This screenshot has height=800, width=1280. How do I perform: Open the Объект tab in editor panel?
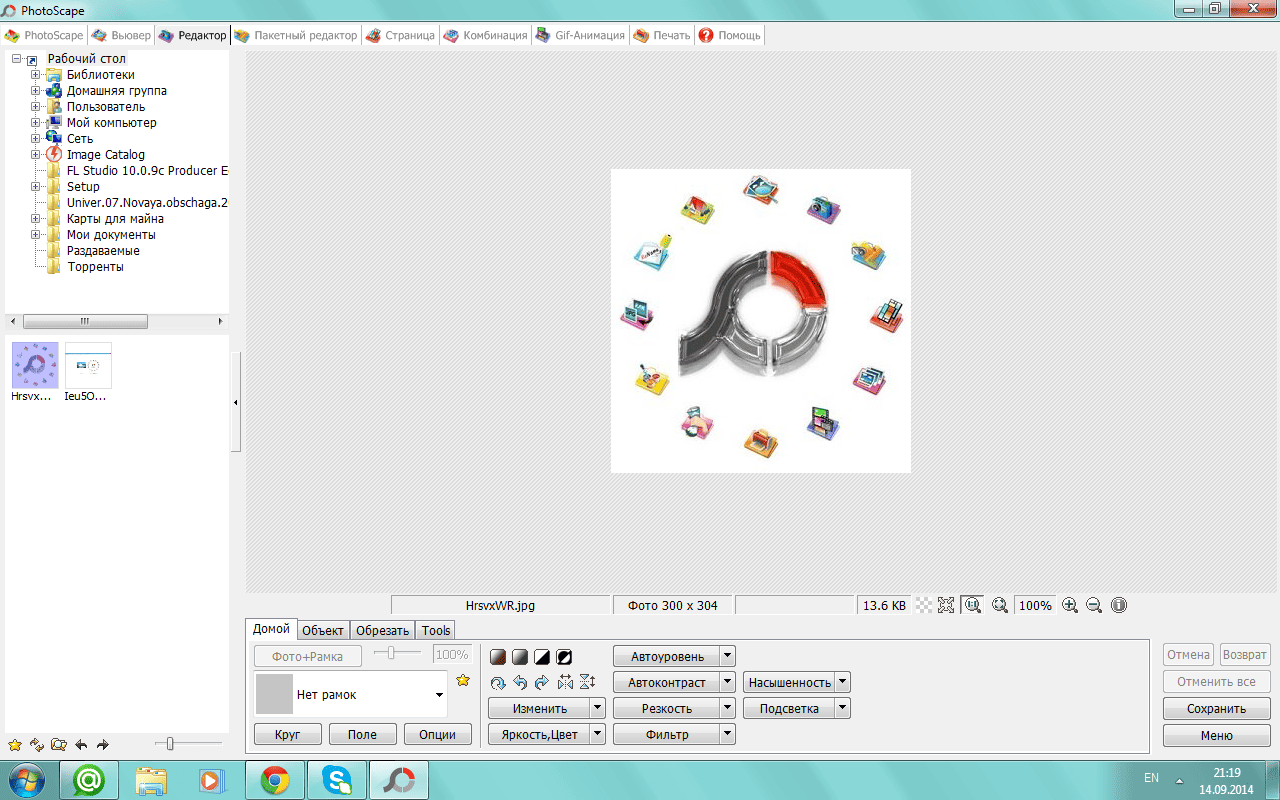tap(323, 630)
